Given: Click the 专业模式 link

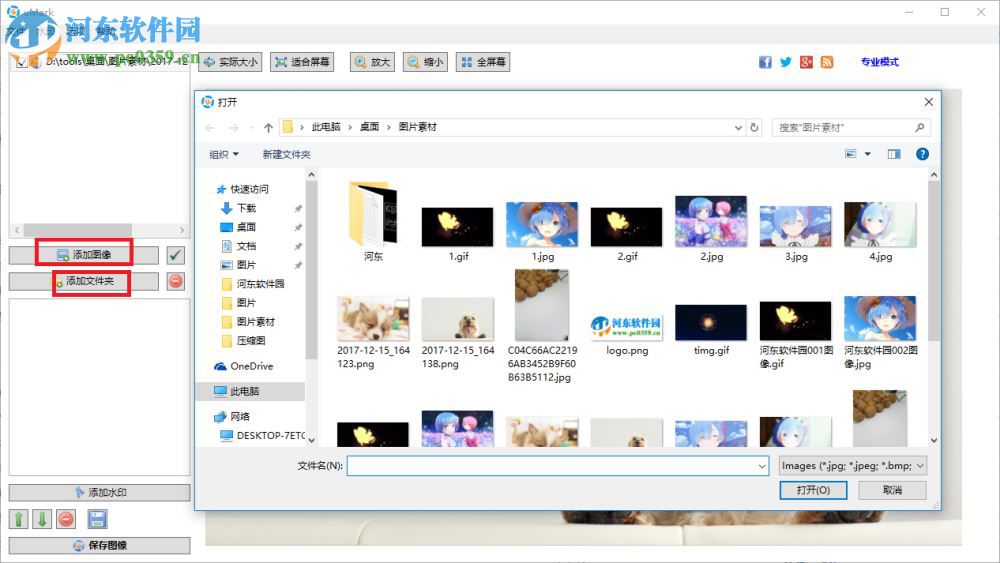Looking at the screenshot, I should coord(879,62).
